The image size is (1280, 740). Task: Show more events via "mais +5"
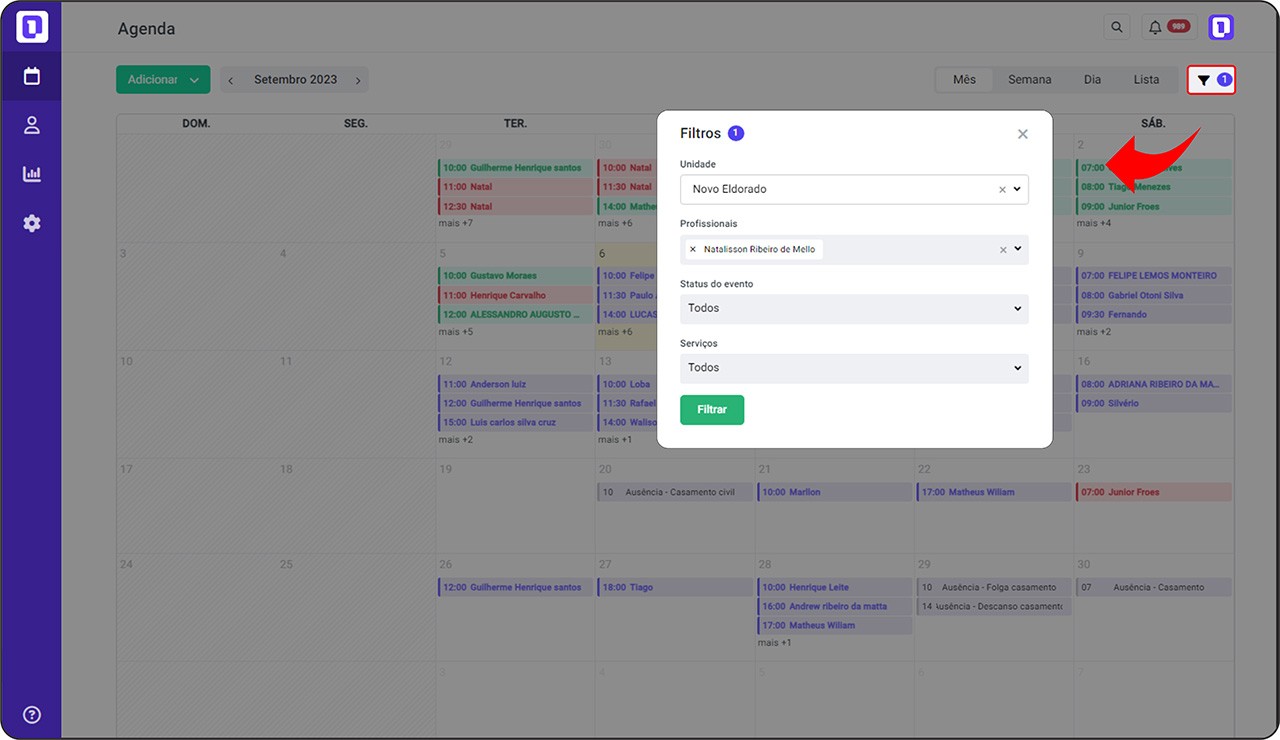(456, 332)
